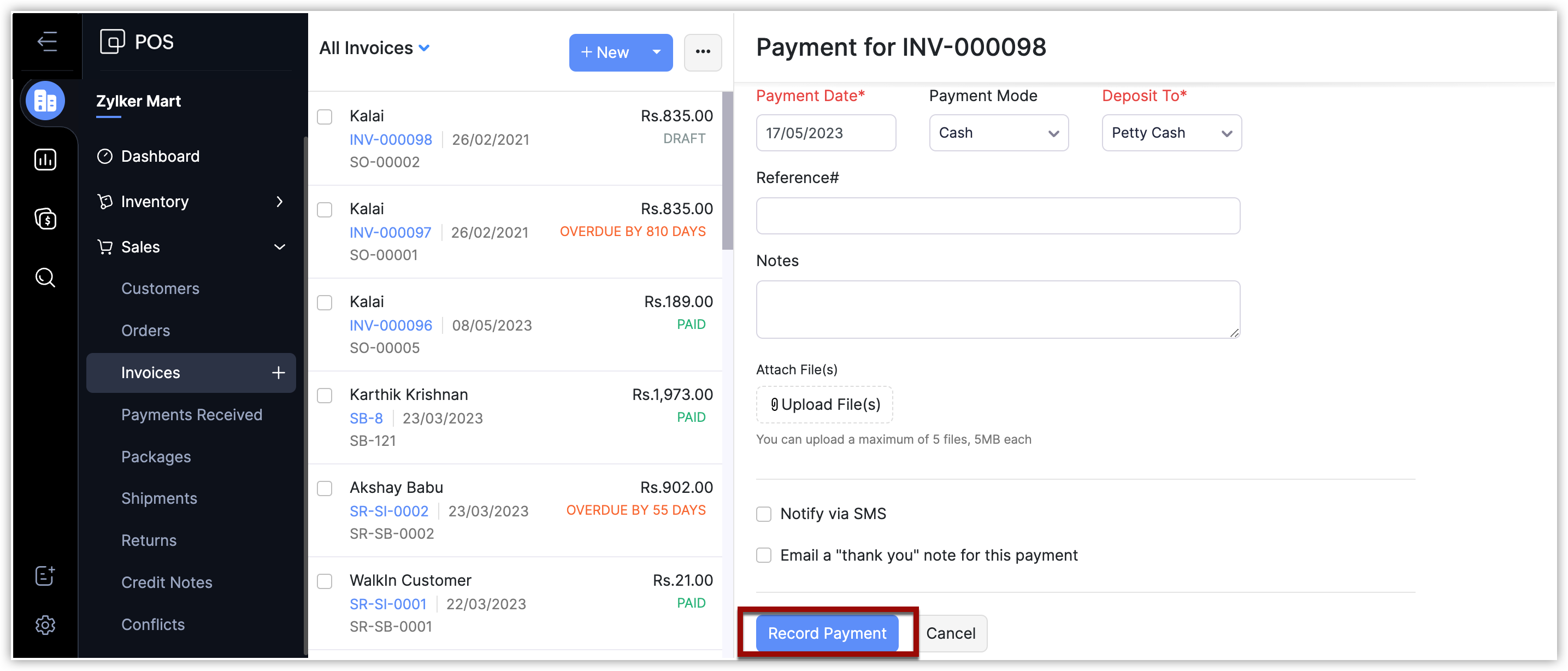Collapse the sidebar with the top-left arrow icon
Image resolution: width=1568 pixels, height=671 pixels.
47,42
